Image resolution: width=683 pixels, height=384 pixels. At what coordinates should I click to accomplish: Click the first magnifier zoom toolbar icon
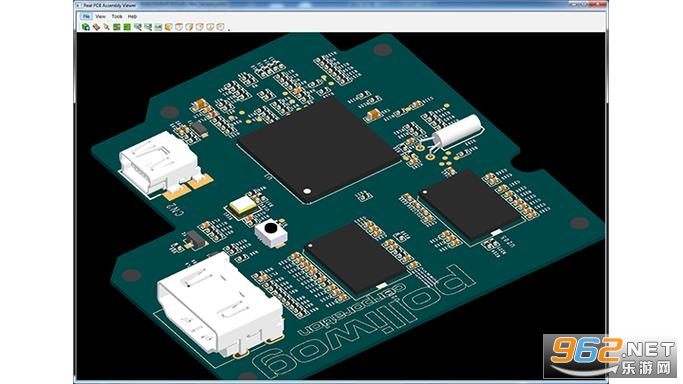[138, 27]
